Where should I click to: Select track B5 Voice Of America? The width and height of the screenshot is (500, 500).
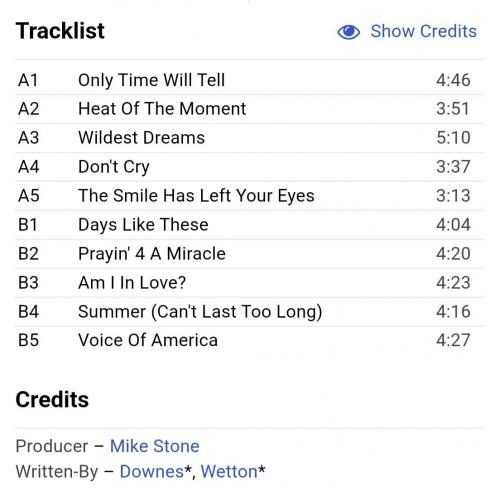[x=250, y=341]
